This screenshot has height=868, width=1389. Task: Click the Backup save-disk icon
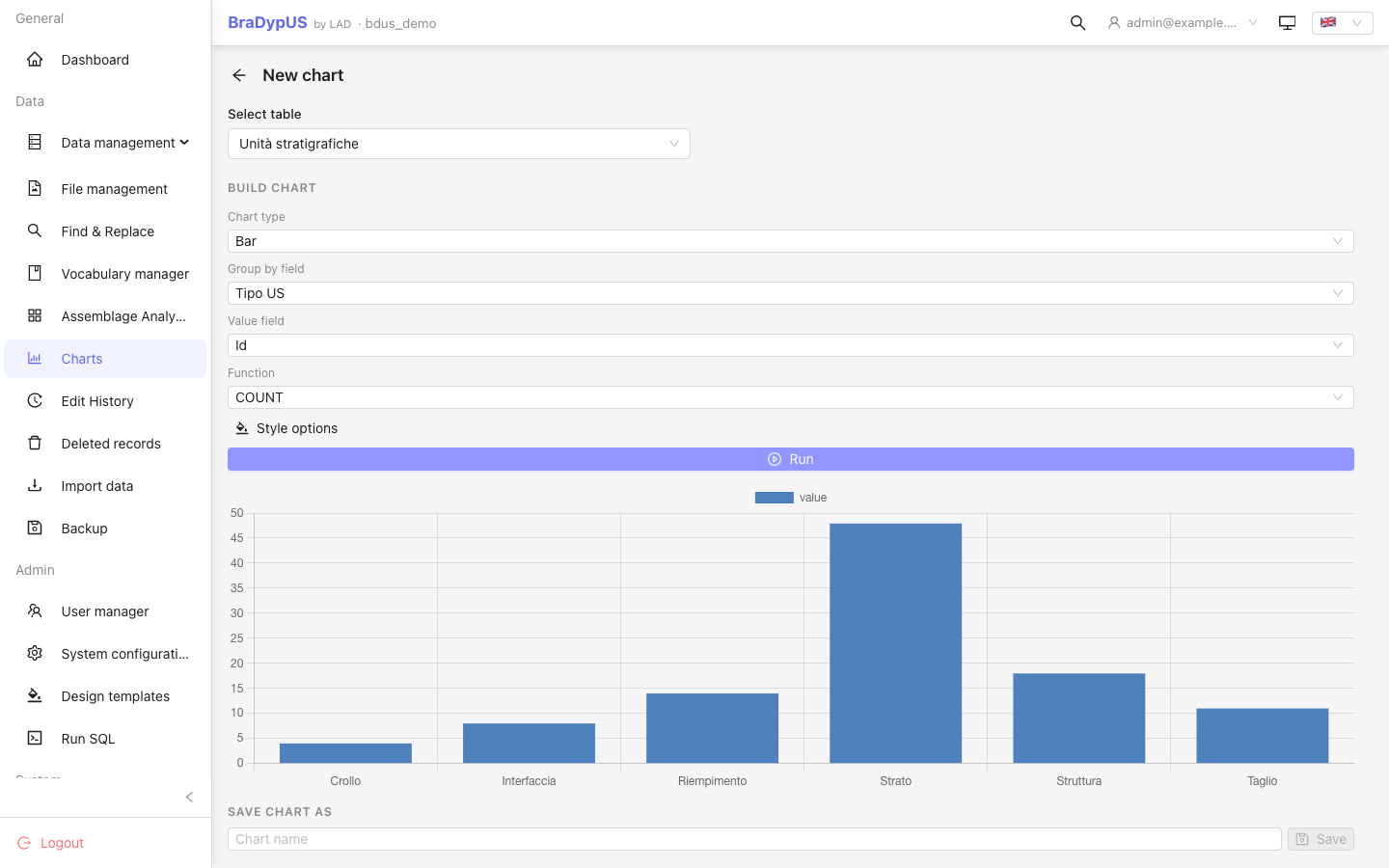pyautogui.click(x=35, y=529)
